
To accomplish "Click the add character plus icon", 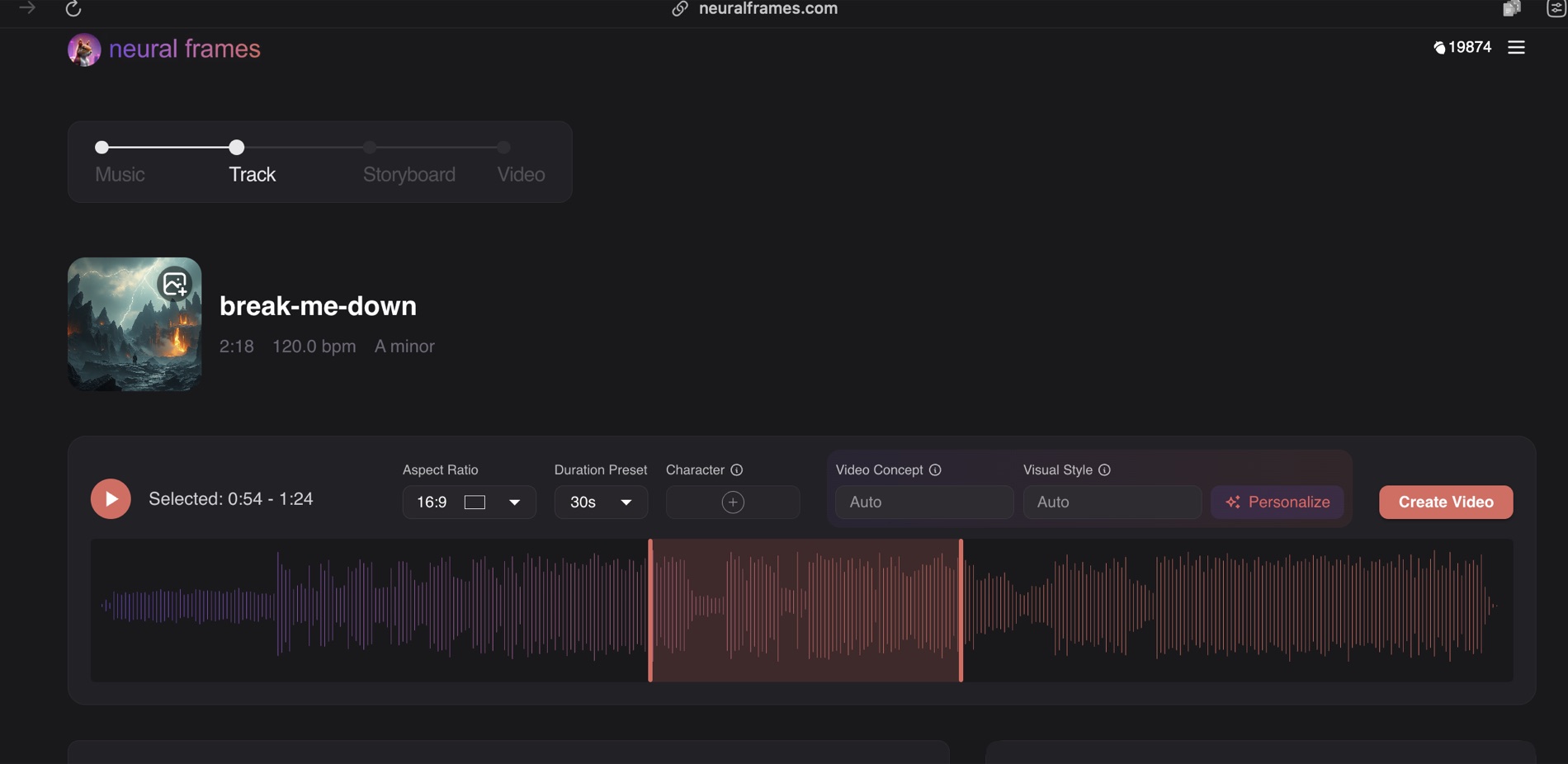I will [733, 502].
